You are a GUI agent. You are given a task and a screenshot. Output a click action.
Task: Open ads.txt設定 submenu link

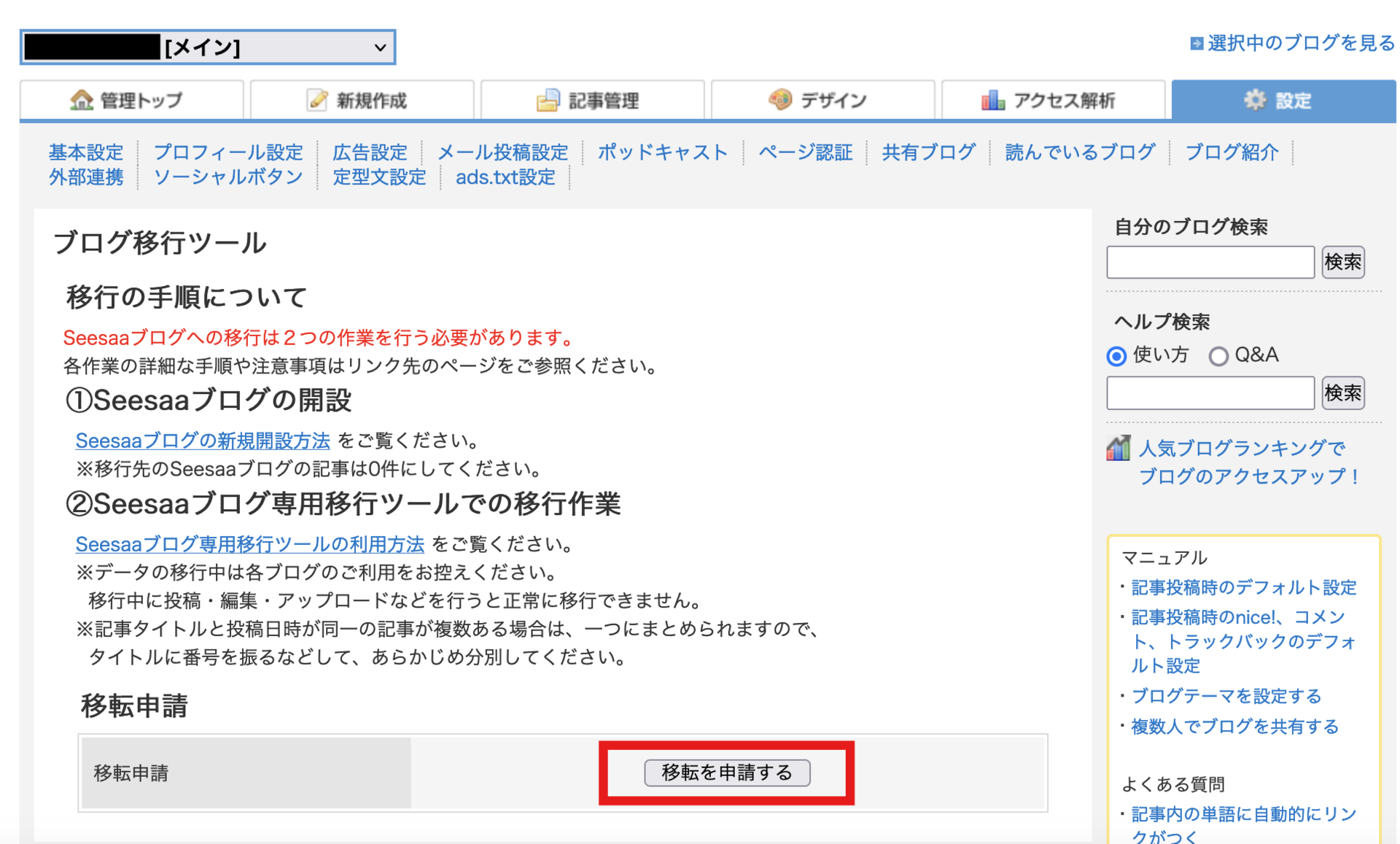(x=505, y=177)
